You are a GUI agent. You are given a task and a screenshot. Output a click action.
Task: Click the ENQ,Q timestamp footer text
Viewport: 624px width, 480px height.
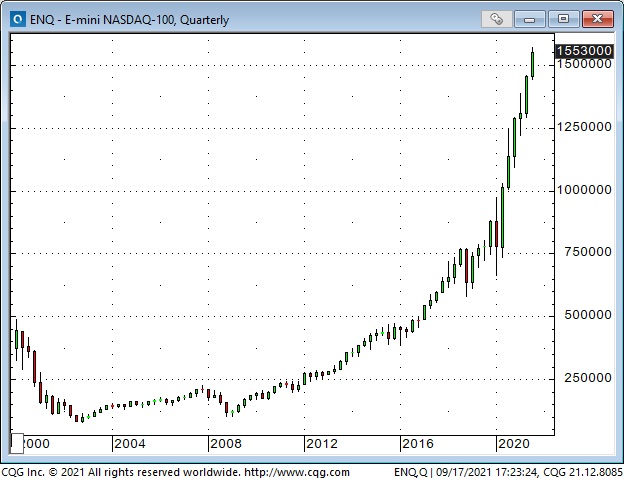click(508, 472)
